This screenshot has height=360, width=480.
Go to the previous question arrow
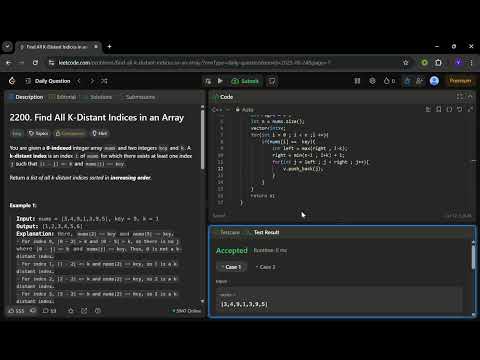[79, 81]
